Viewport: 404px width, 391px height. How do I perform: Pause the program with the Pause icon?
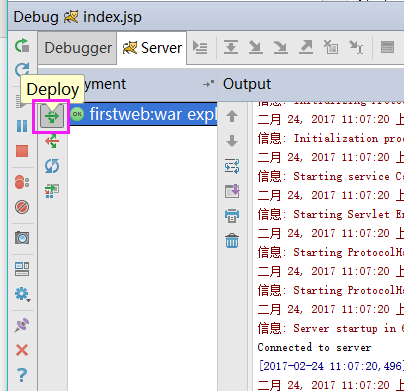pos(22,126)
